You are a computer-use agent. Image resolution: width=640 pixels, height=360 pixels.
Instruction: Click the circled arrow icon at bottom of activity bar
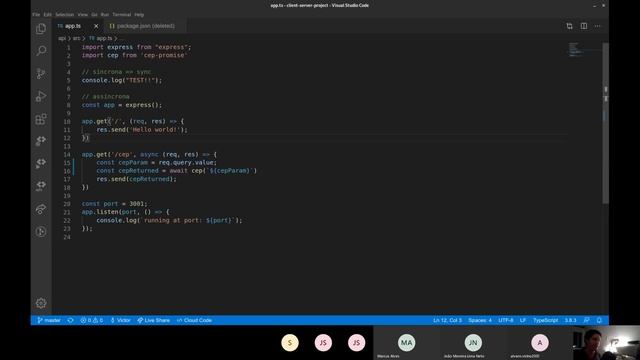tap(41, 232)
